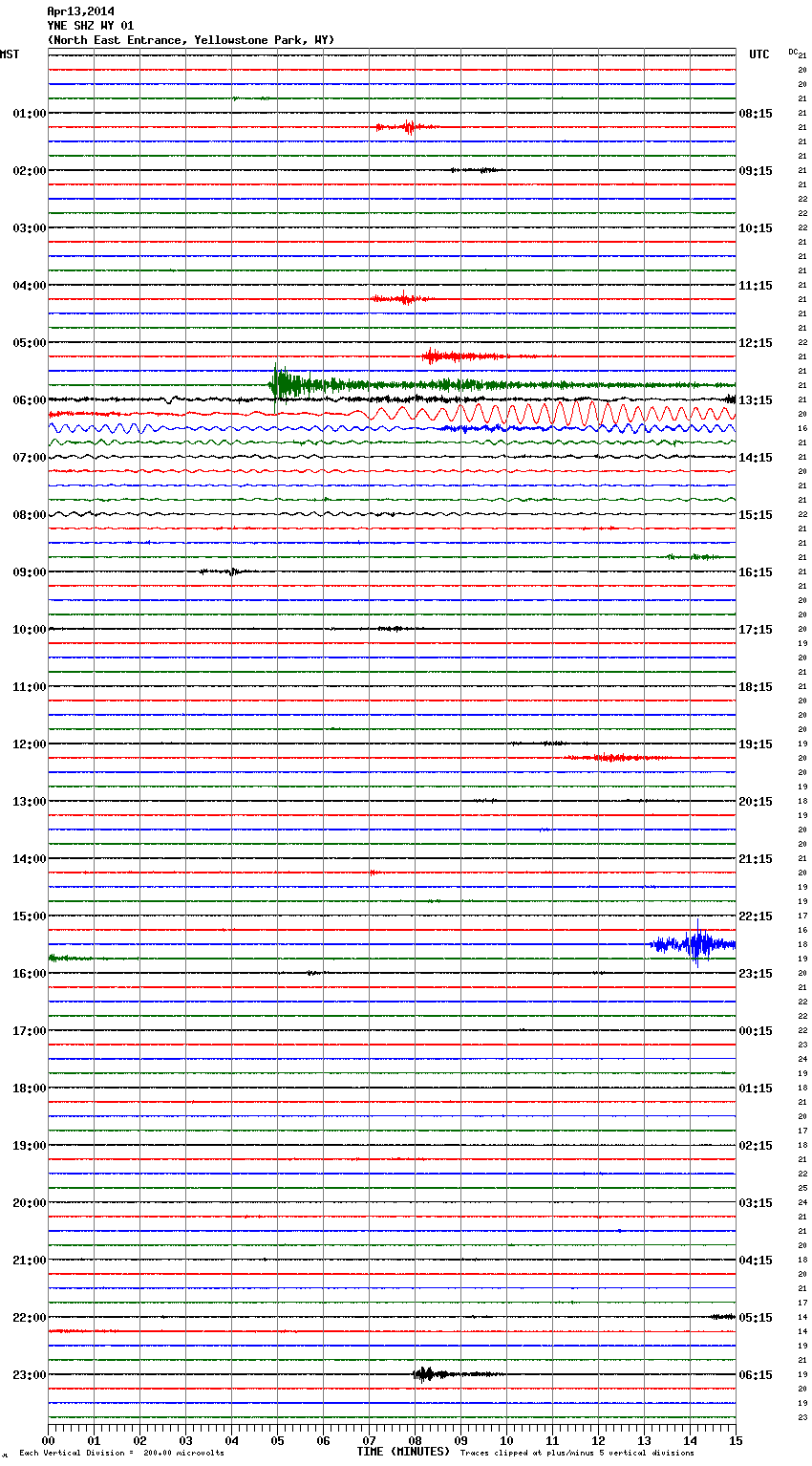
Task: Click the DC column header label
Action: tap(793, 52)
